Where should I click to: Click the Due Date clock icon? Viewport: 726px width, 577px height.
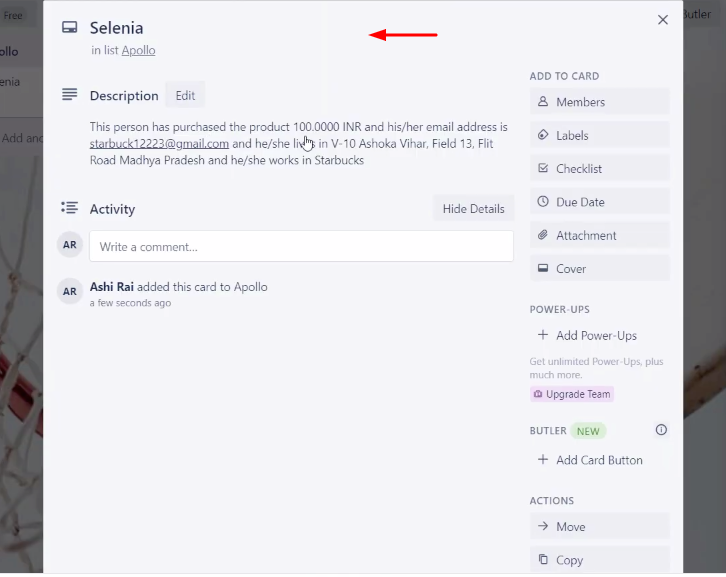point(543,201)
